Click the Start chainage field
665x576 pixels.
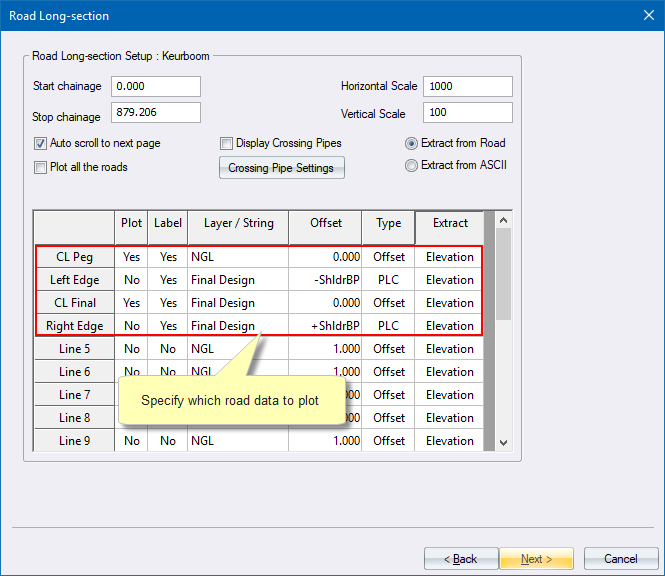point(156,87)
